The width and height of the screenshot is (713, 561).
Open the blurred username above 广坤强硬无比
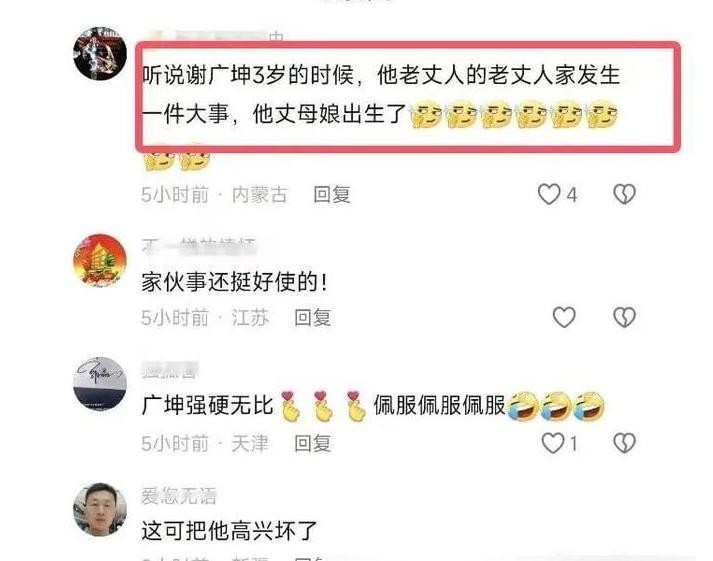[x=170, y=370]
